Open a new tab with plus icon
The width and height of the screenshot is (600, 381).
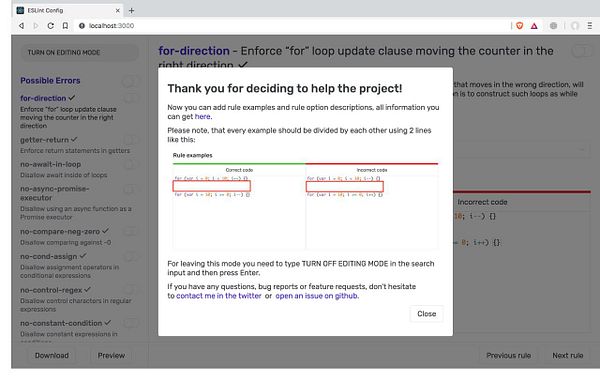pos(131,10)
